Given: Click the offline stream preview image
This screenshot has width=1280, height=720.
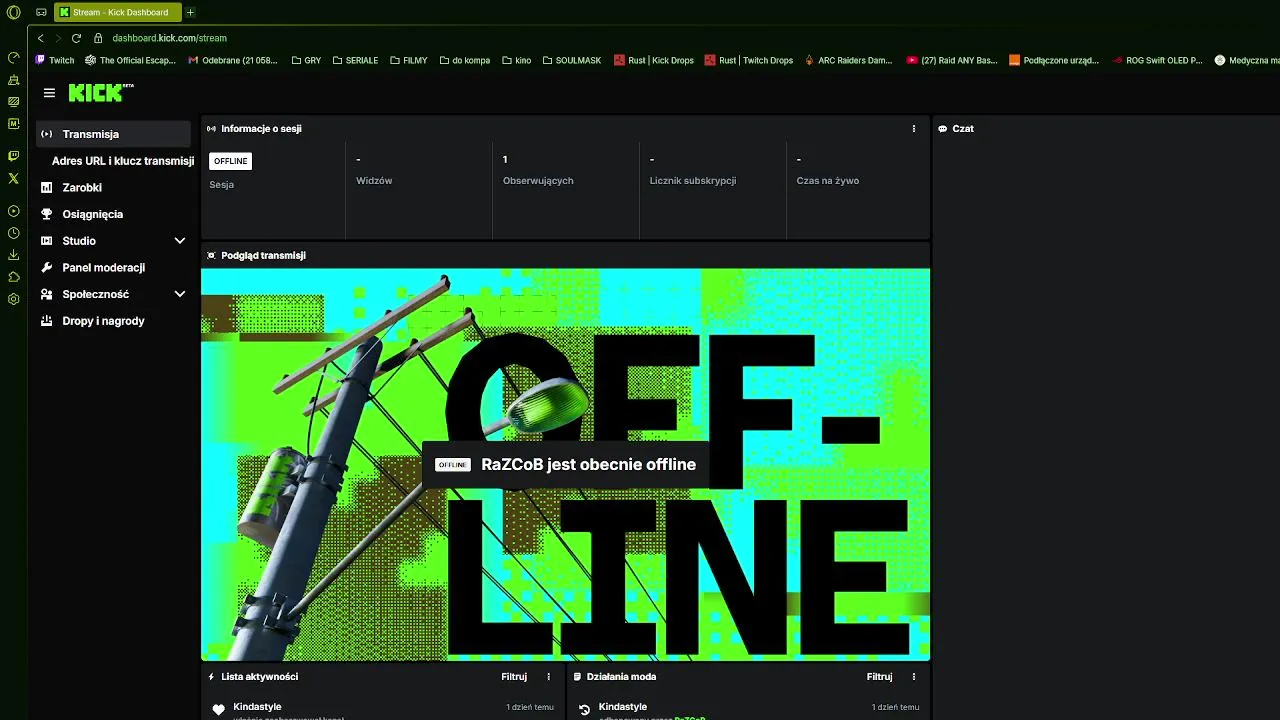Looking at the screenshot, I should (x=565, y=464).
